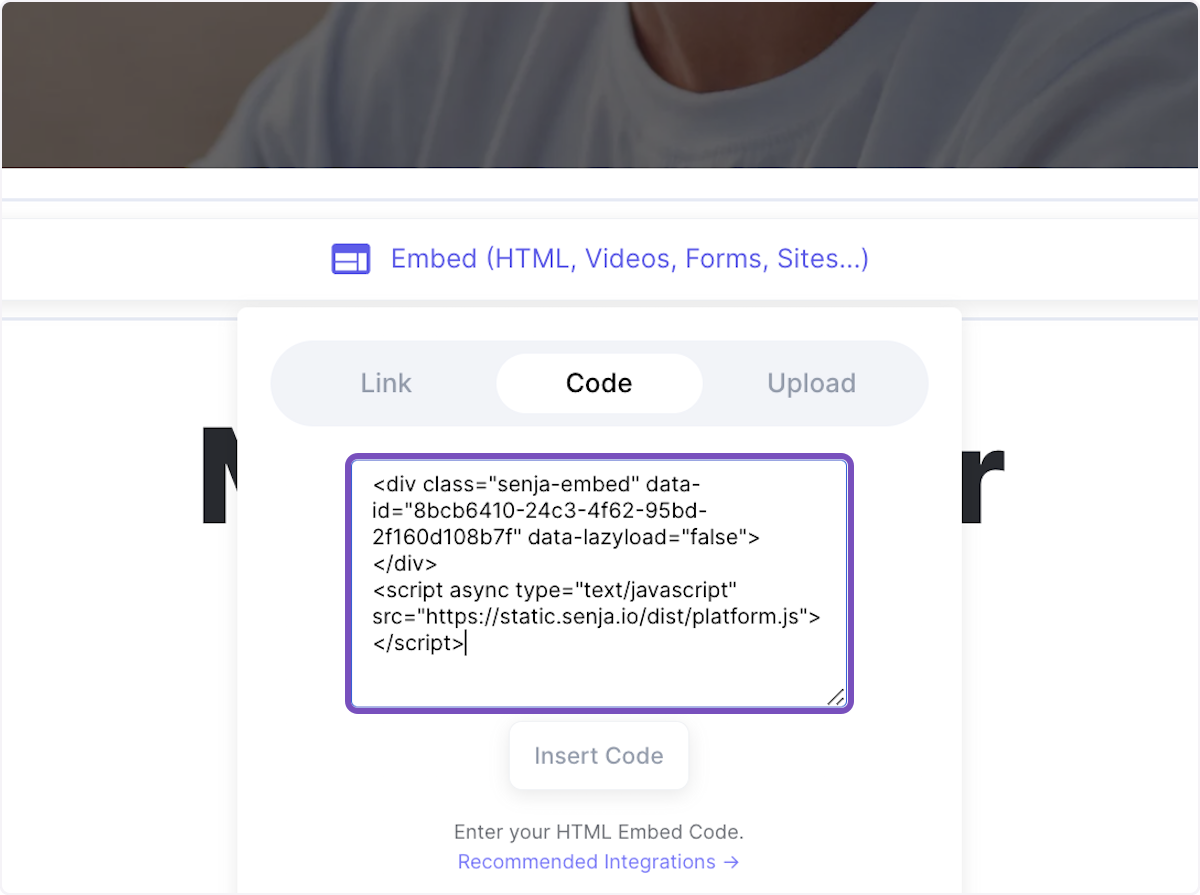The width and height of the screenshot is (1200, 895).
Task: Click inside the HTML embed code field
Action: point(598,580)
